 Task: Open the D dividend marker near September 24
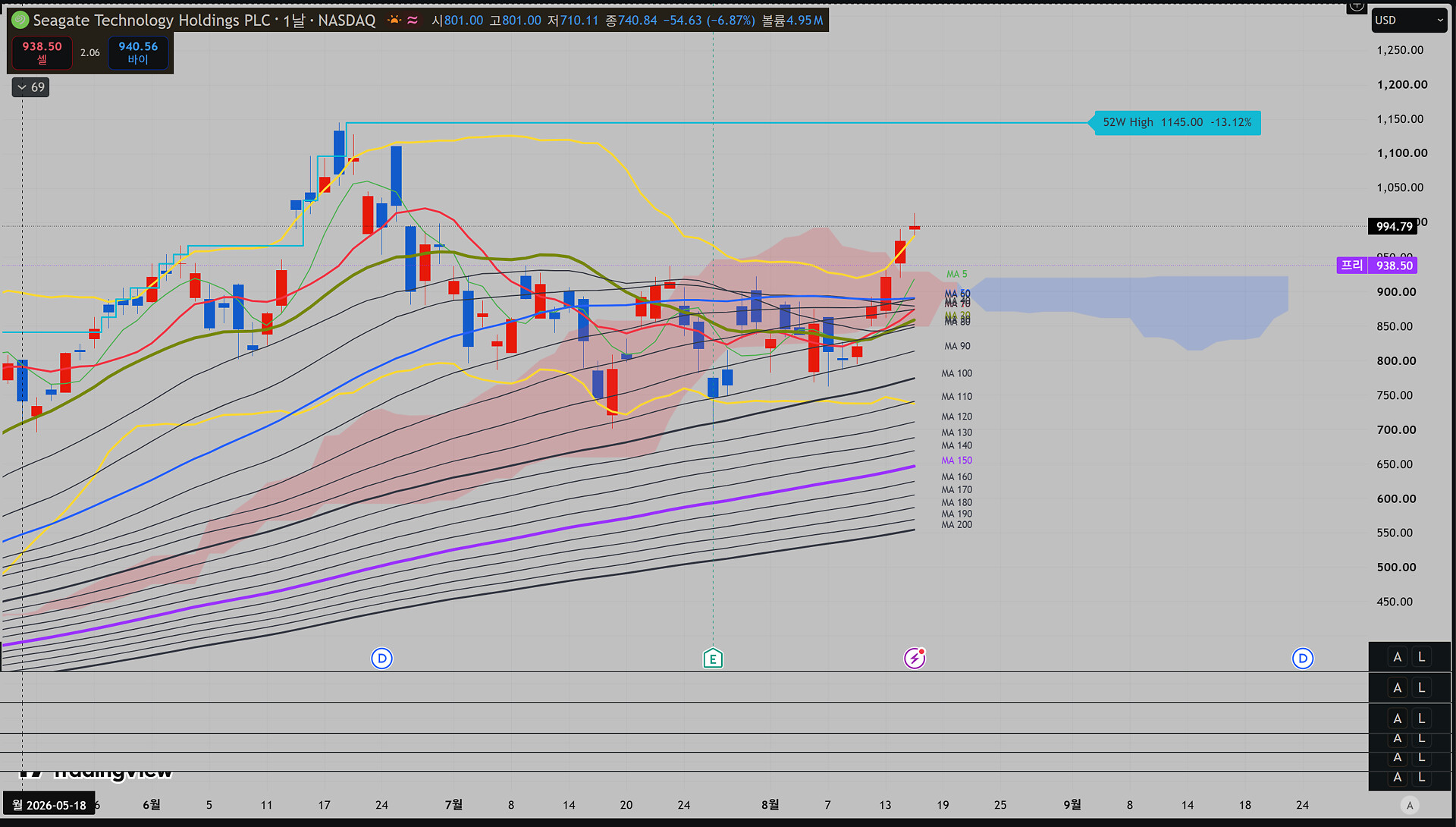pyautogui.click(x=1303, y=659)
